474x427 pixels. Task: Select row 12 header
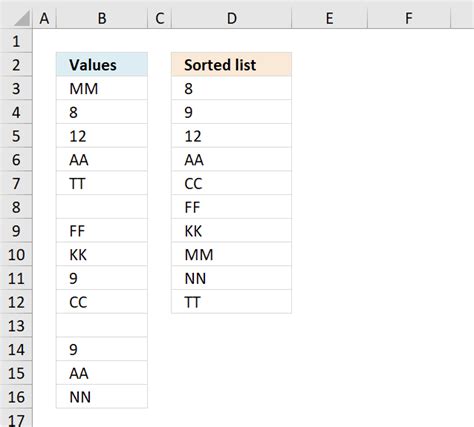[16, 302]
